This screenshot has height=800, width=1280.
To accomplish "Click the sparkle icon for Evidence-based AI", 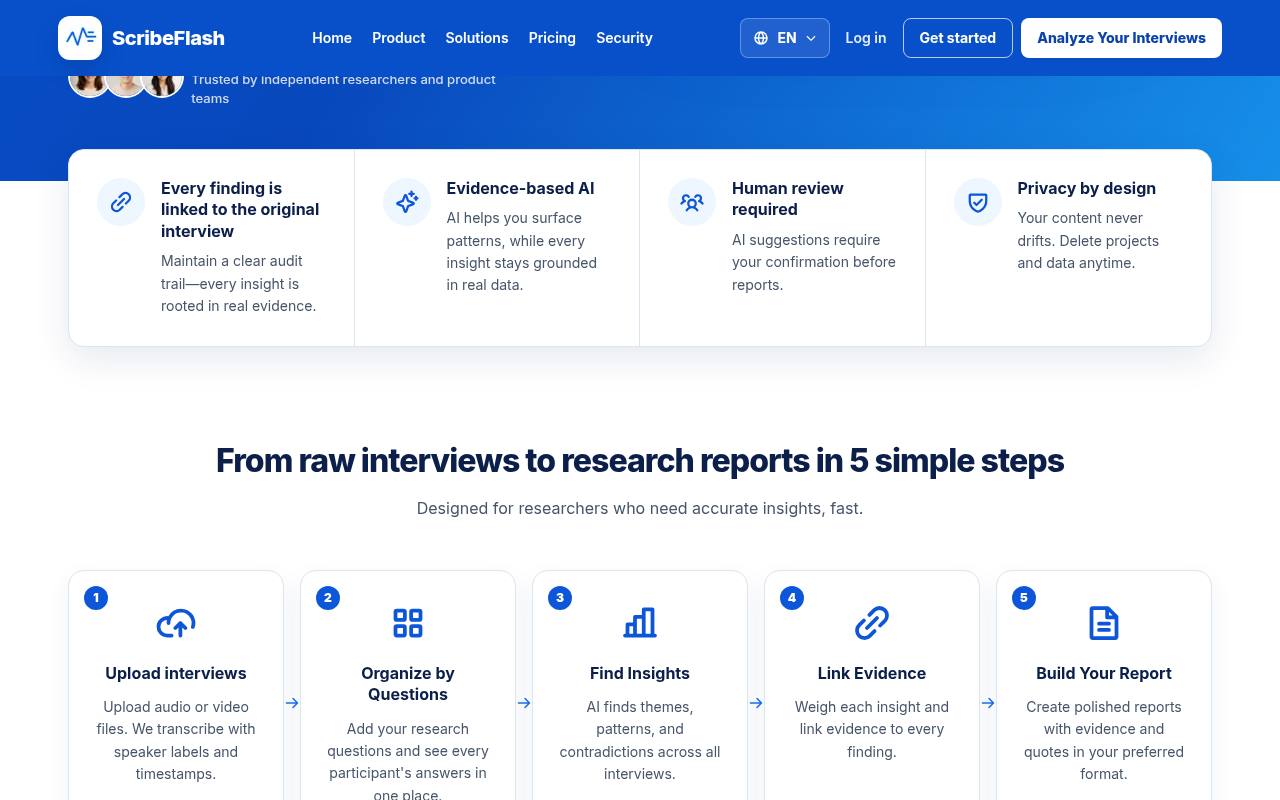I will click(x=407, y=202).
